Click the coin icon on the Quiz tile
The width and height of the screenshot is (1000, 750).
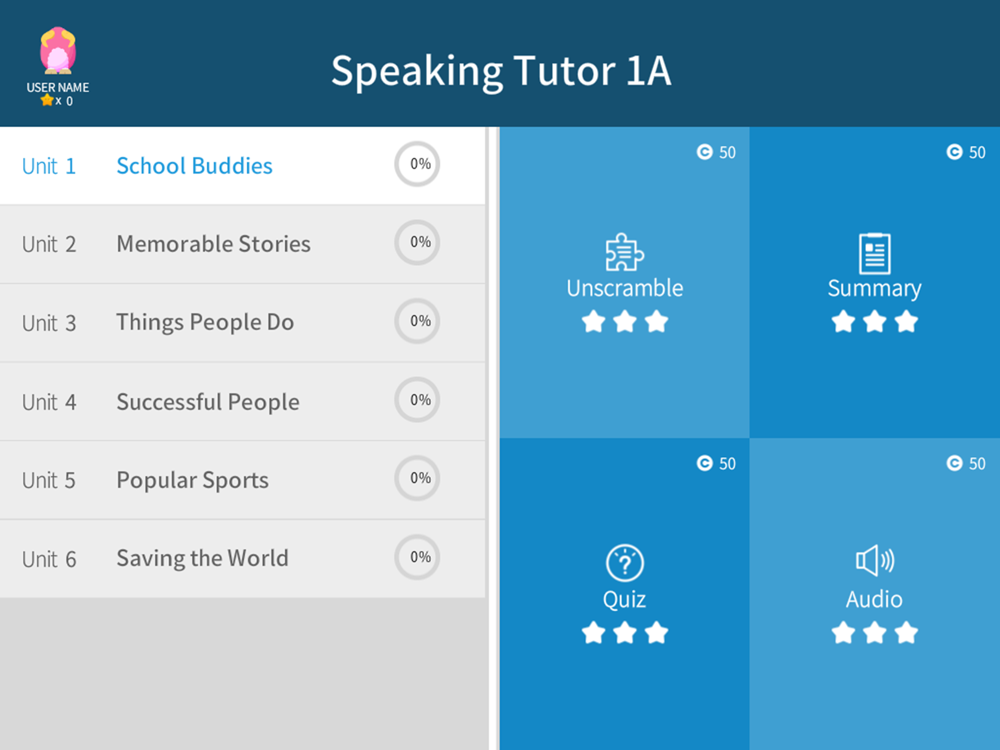(x=704, y=463)
